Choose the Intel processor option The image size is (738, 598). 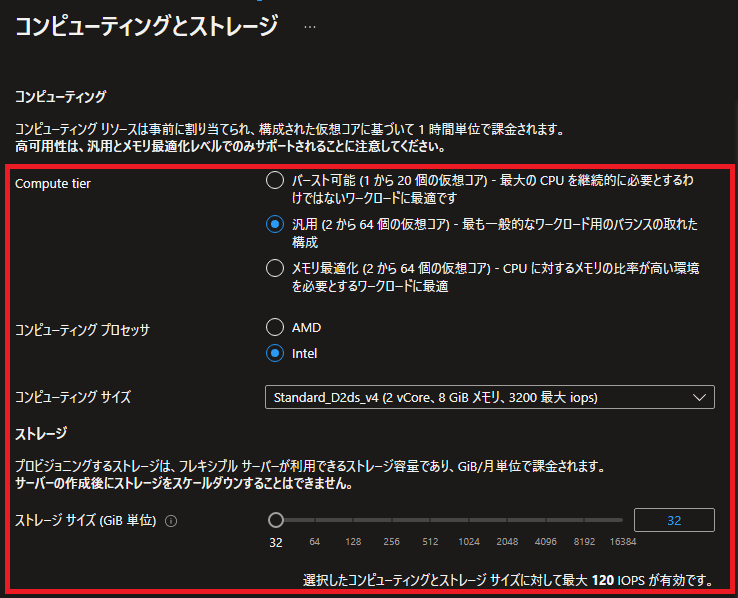coord(275,353)
